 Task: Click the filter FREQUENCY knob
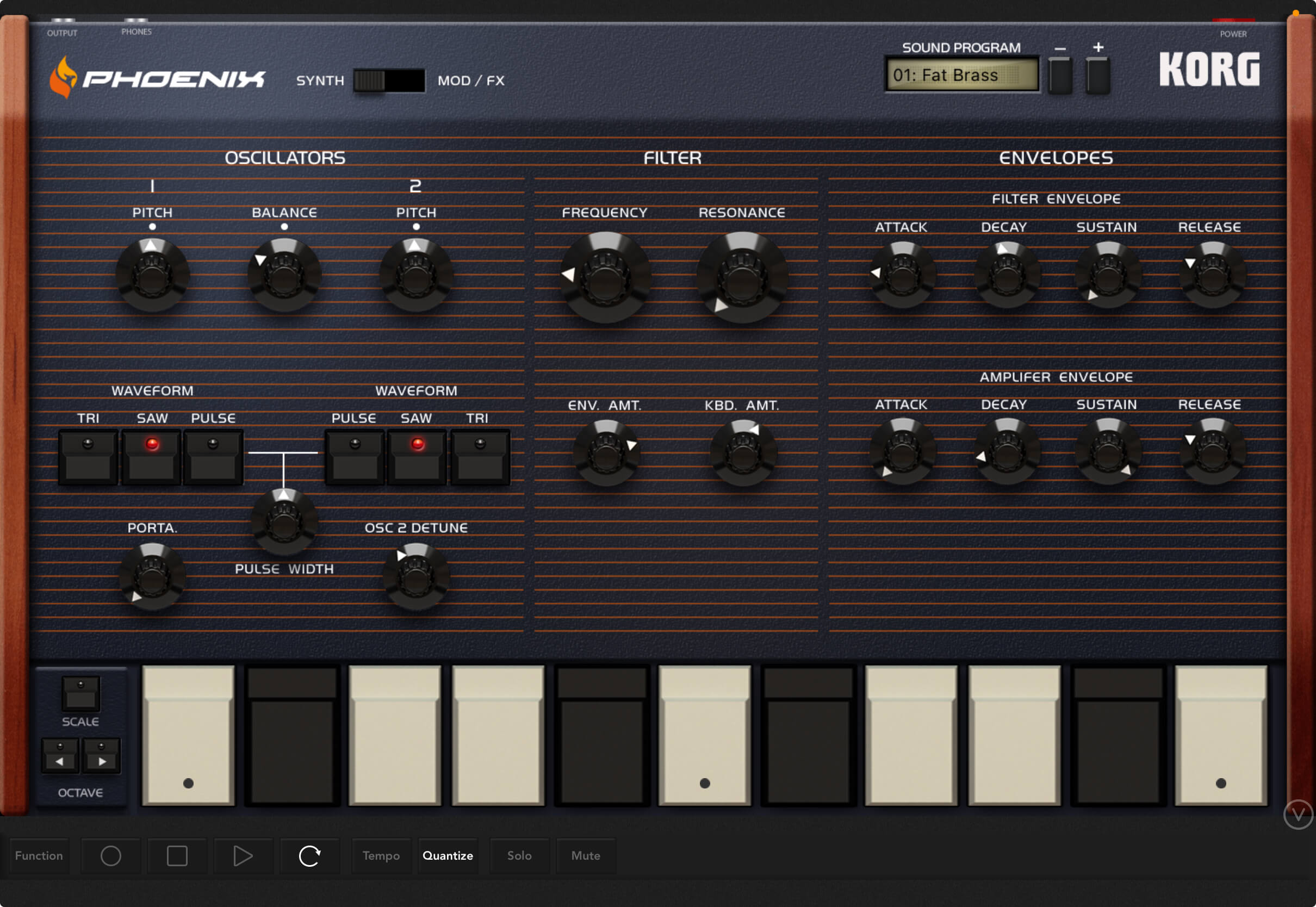click(x=605, y=277)
